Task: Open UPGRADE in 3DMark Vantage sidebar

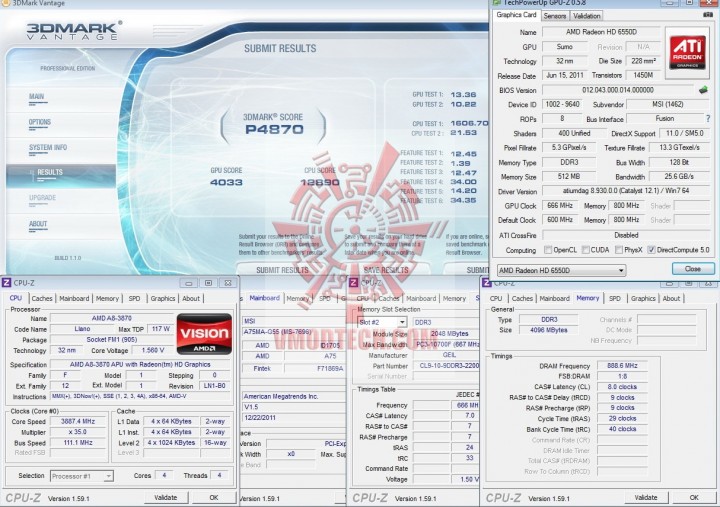Action: (42, 198)
